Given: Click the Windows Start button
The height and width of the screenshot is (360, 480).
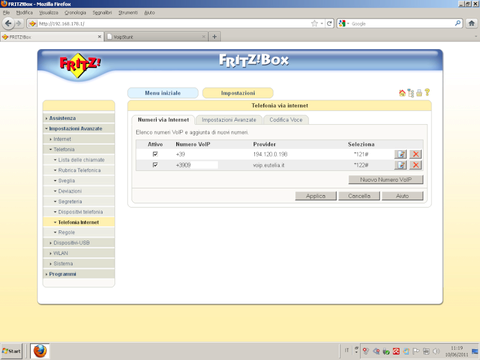Looking at the screenshot, I should pos(11,351).
